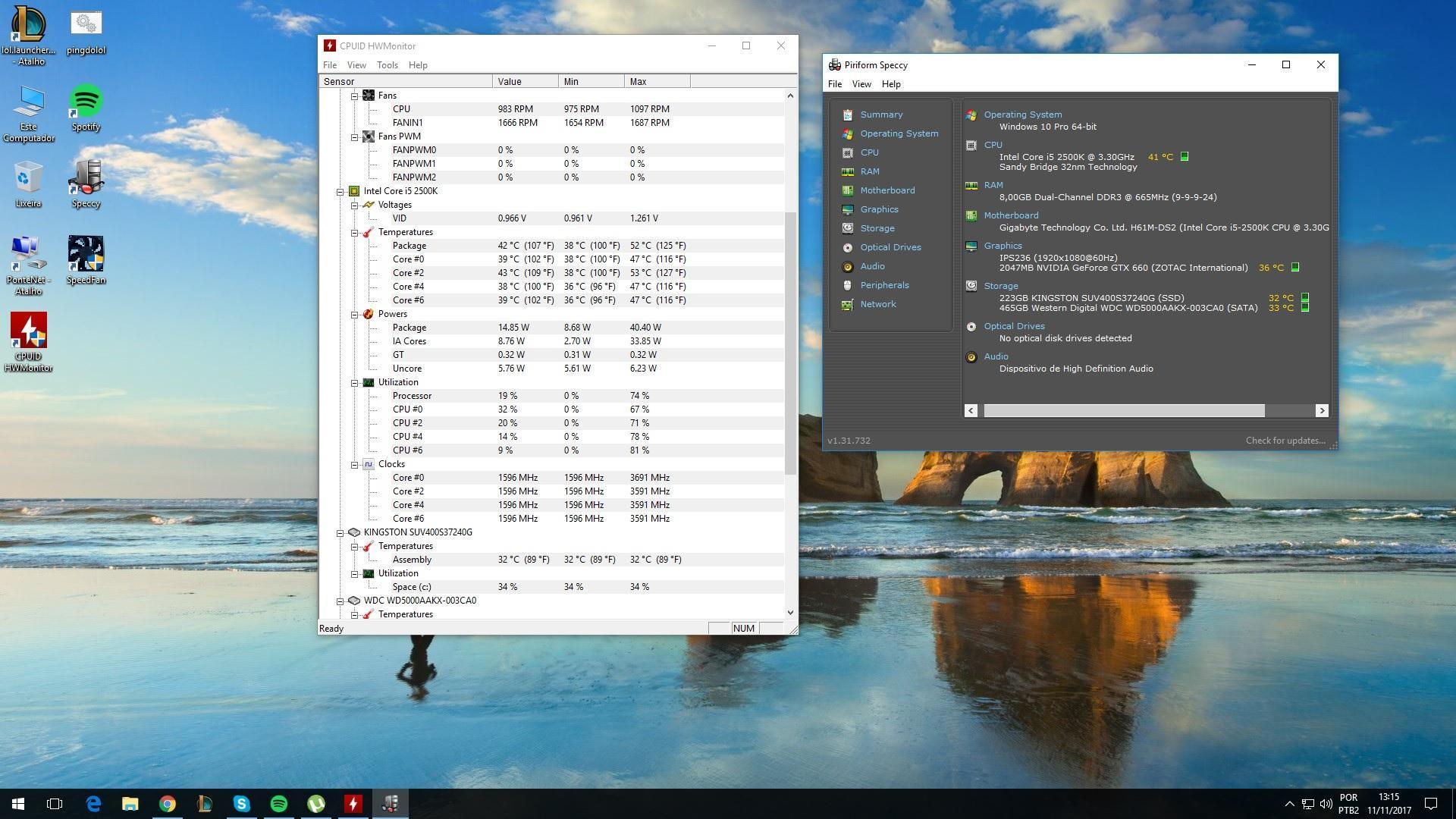
Task: Open Microsoft Edge from taskbar
Action: [93, 804]
